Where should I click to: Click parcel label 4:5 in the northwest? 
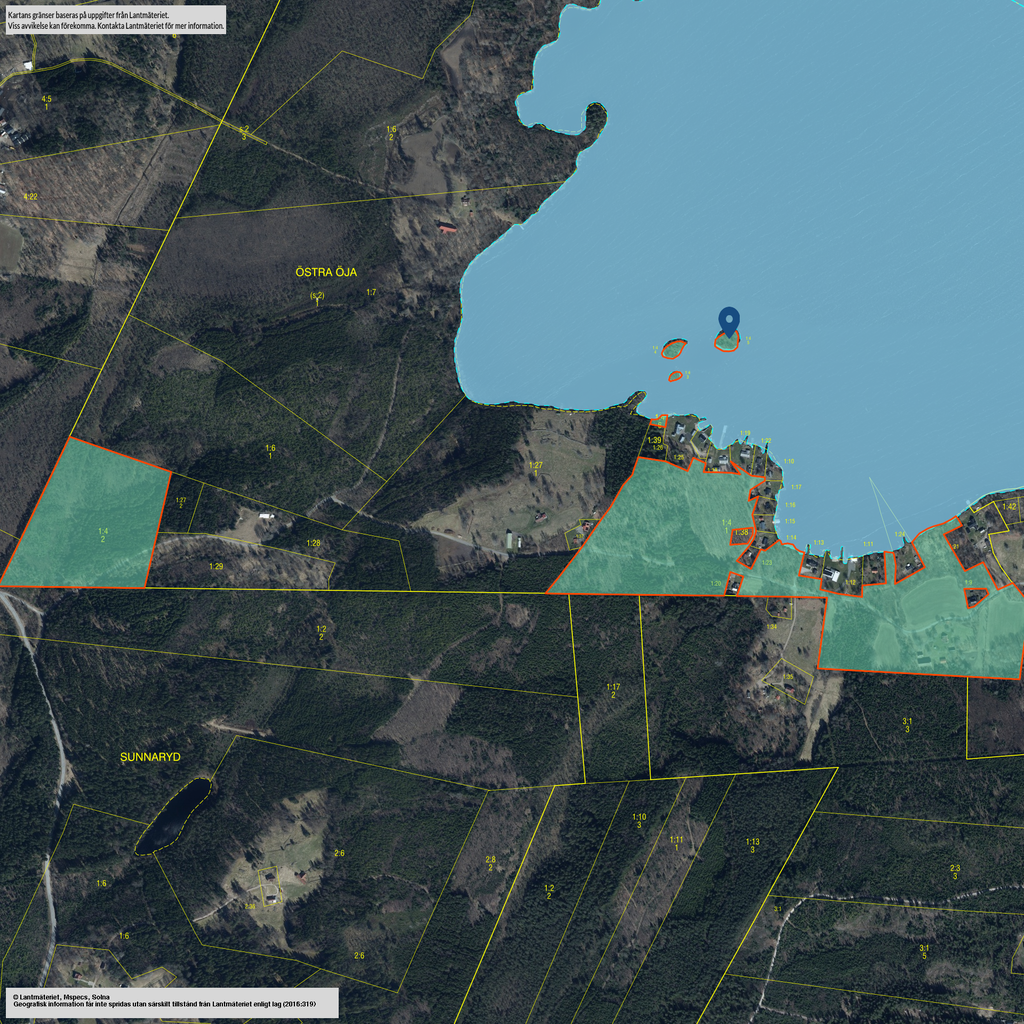[x=46, y=100]
